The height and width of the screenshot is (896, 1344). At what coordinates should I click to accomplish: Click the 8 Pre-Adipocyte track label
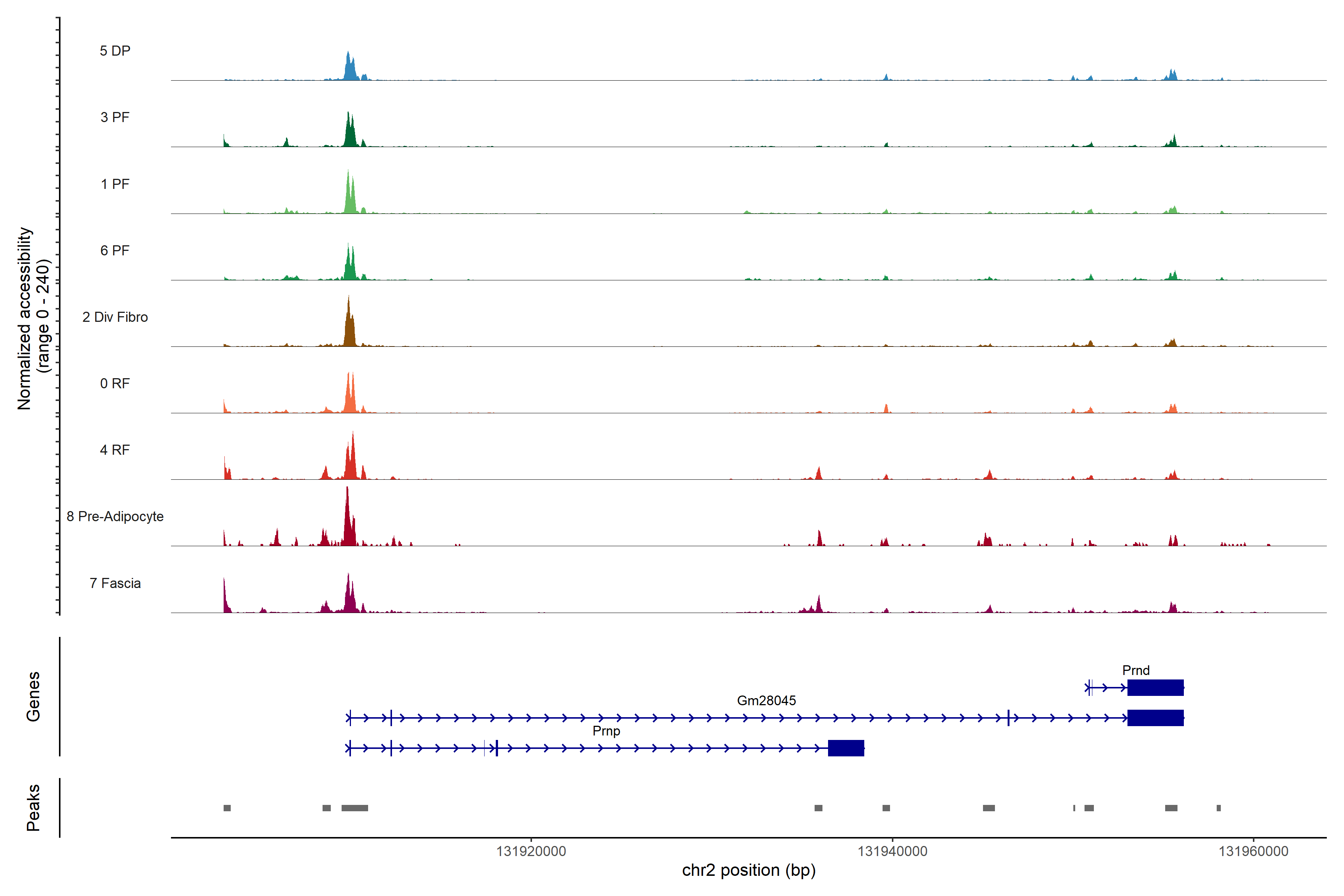[115, 517]
